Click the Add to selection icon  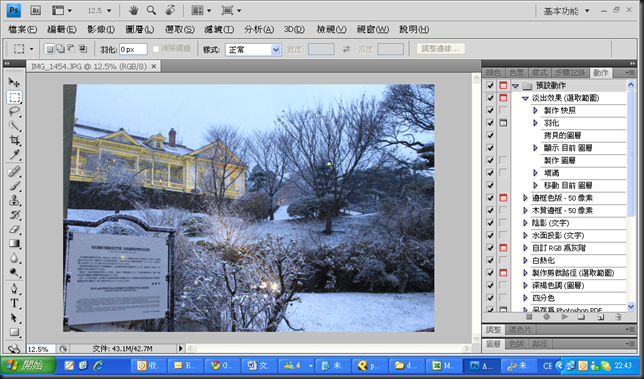pyautogui.click(x=60, y=49)
